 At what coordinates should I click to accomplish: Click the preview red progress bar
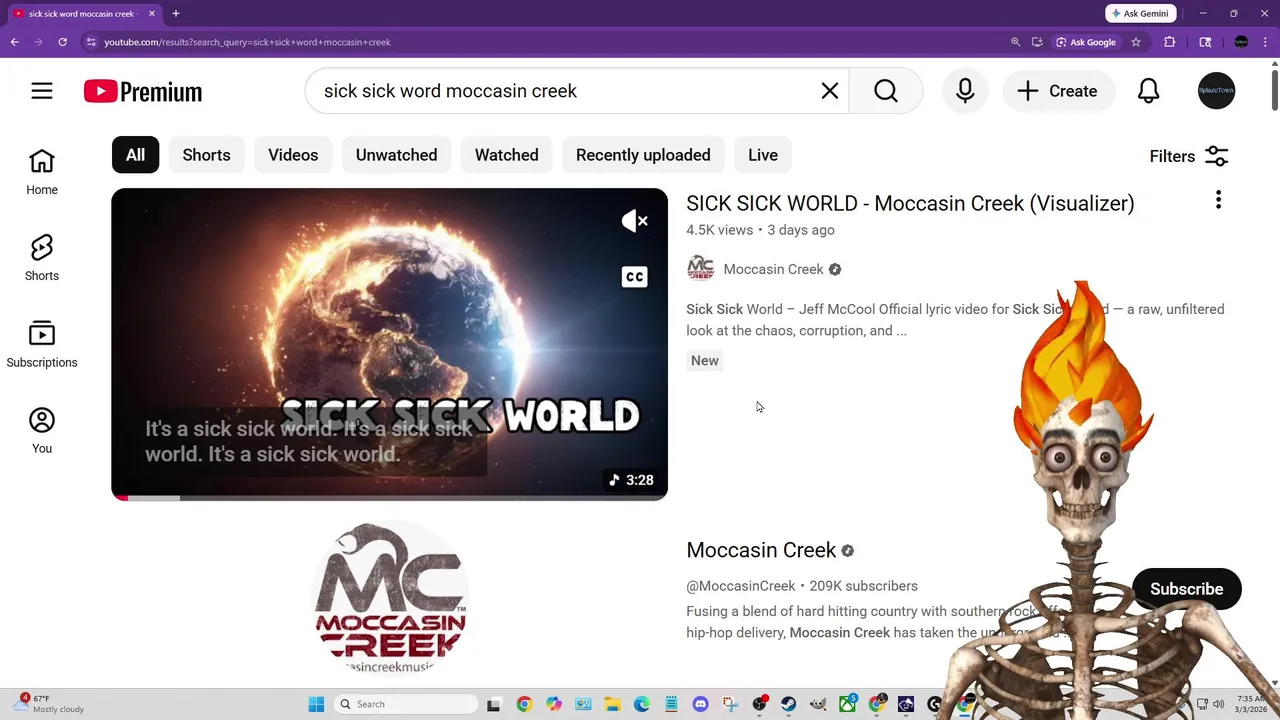pyautogui.click(x=389, y=497)
